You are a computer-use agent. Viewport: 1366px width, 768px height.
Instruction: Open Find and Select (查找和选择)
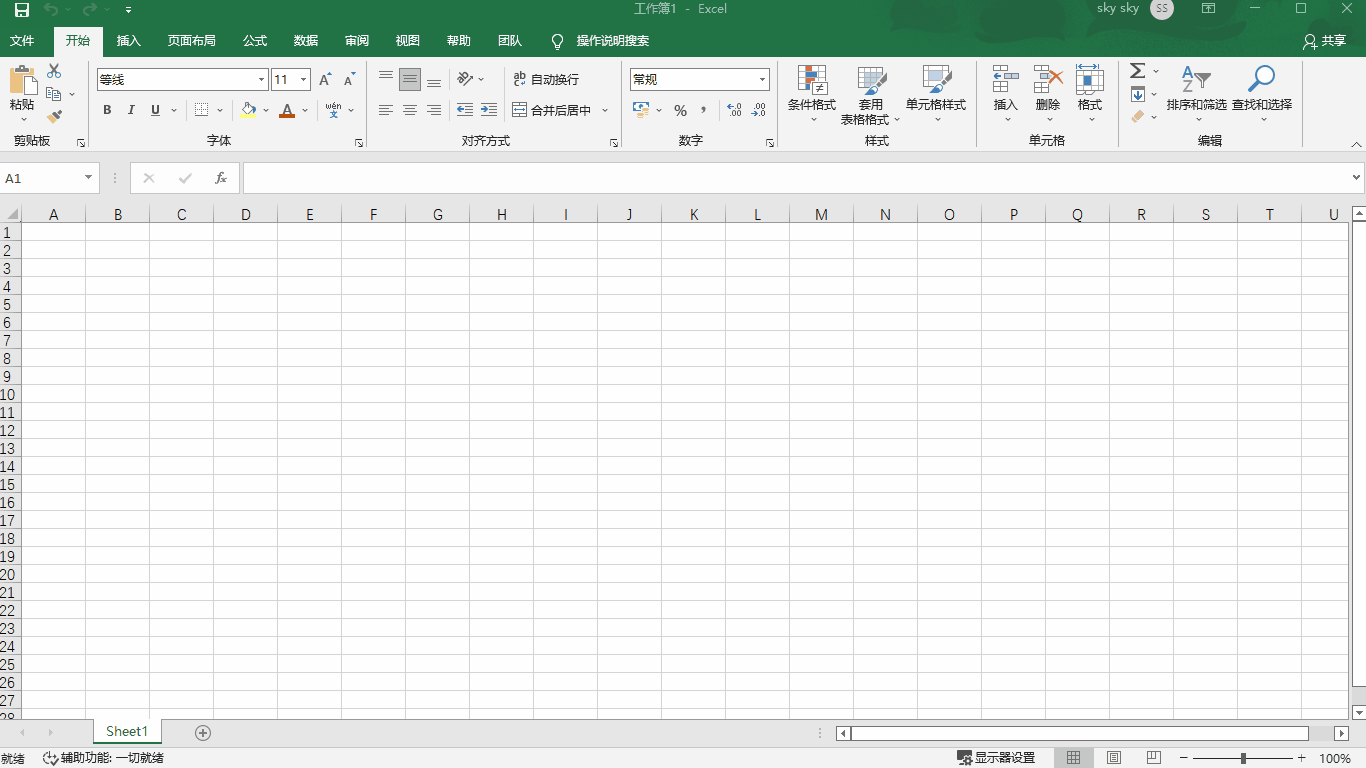[1261, 90]
